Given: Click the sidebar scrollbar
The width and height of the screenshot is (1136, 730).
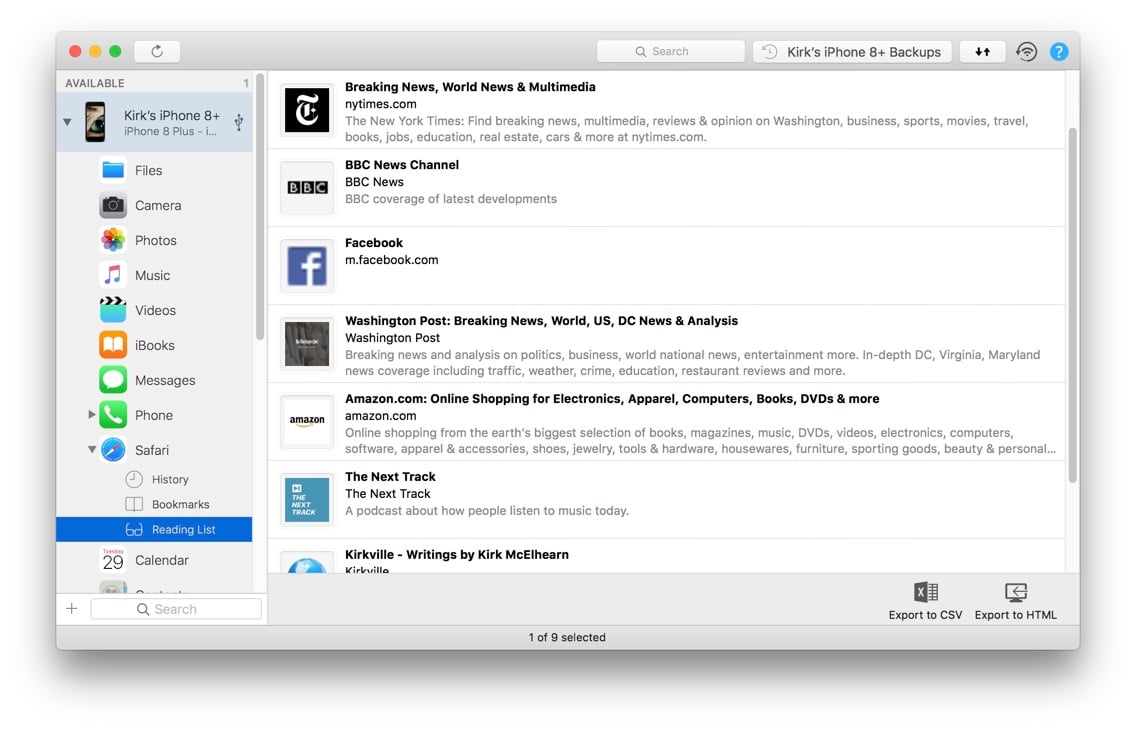Looking at the screenshot, I should point(260,206).
